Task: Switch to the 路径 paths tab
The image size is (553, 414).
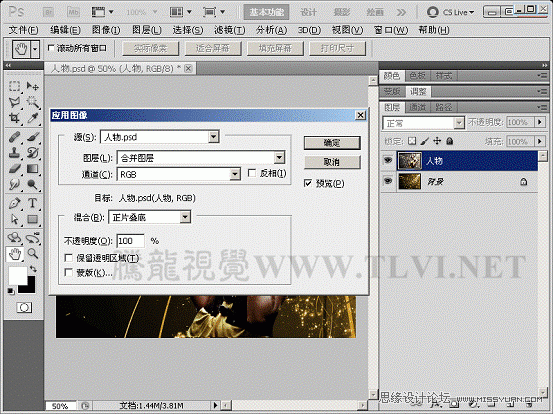Action: (444, 107)
